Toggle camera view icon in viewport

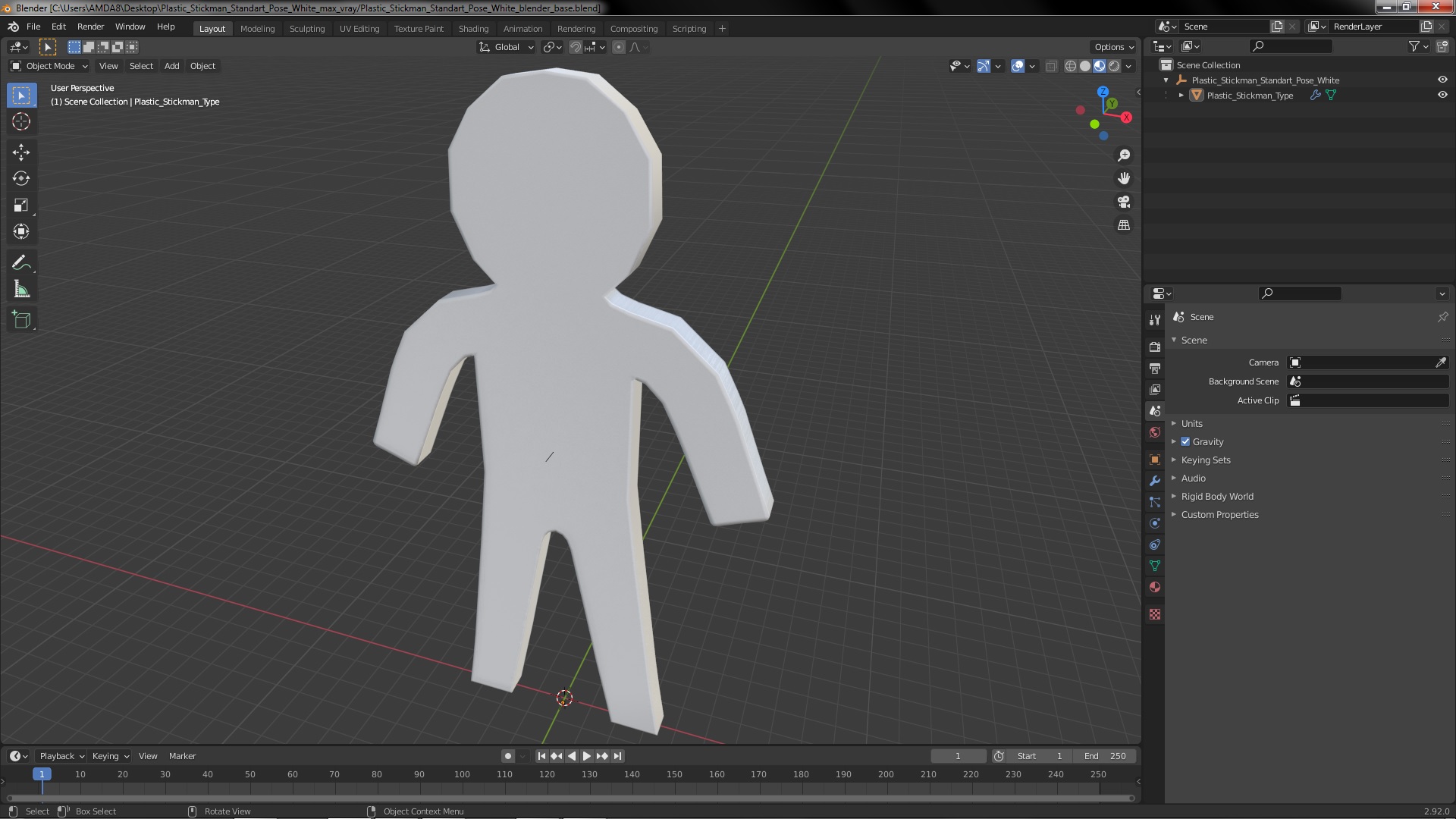click(1124, 202)
